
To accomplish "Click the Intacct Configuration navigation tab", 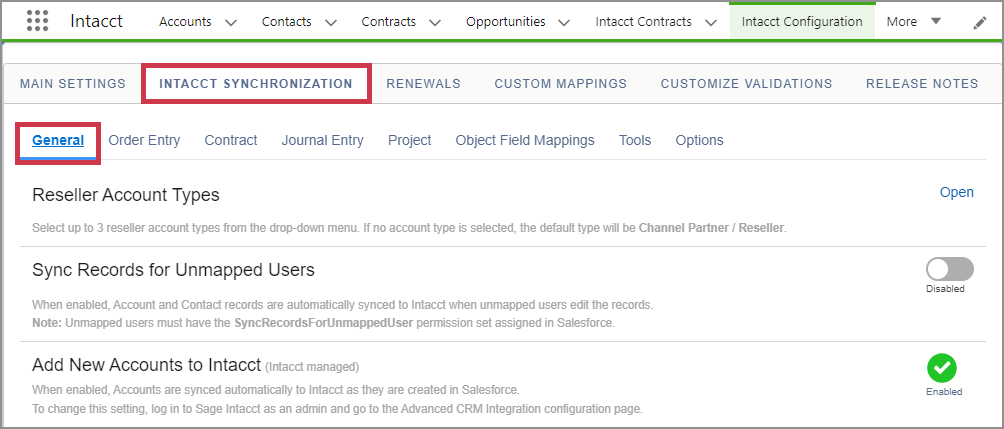I will pyautogui.click(x=802, y=22).
